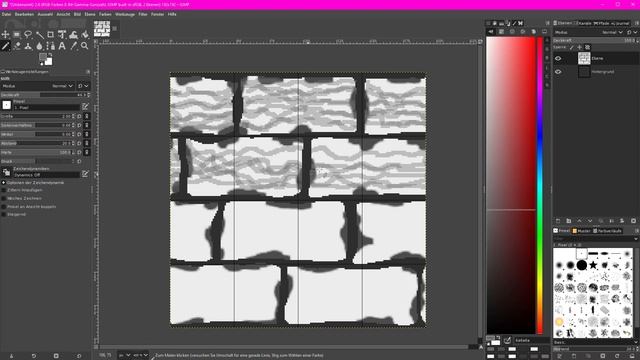Toggle lock position cross icon
The height and width of the screenshot is (360, 640).
click(x=580, y=47)
